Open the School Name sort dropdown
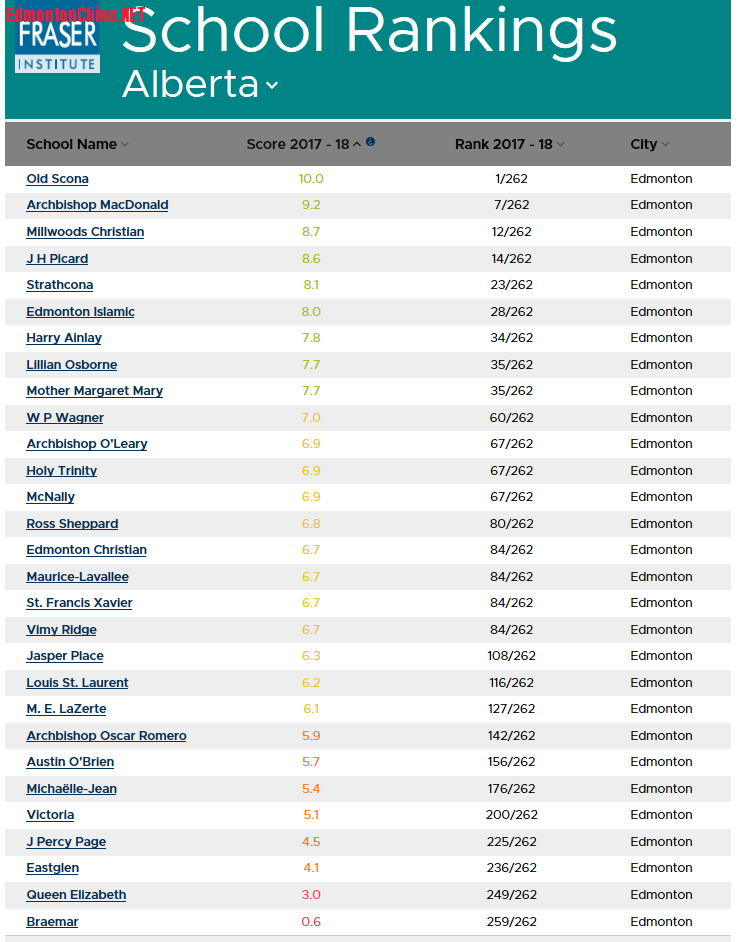 click(125, 144)
